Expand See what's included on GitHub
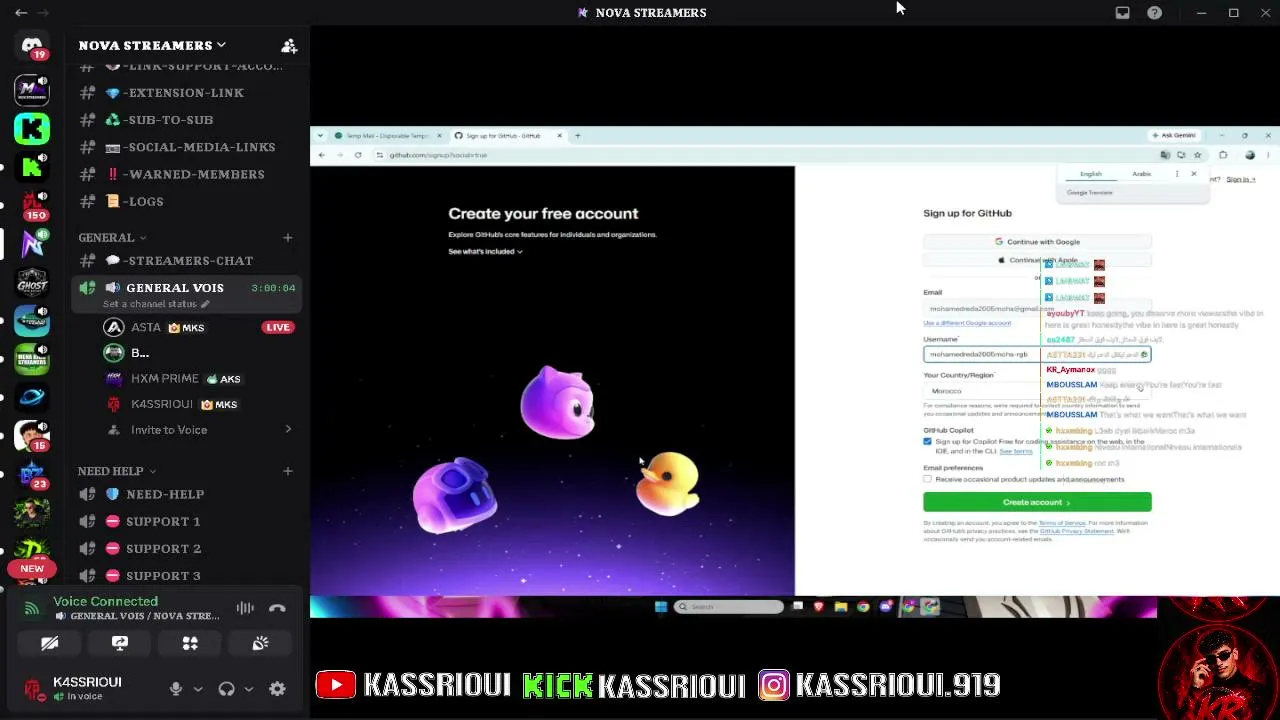 click(x=485, y=251)
